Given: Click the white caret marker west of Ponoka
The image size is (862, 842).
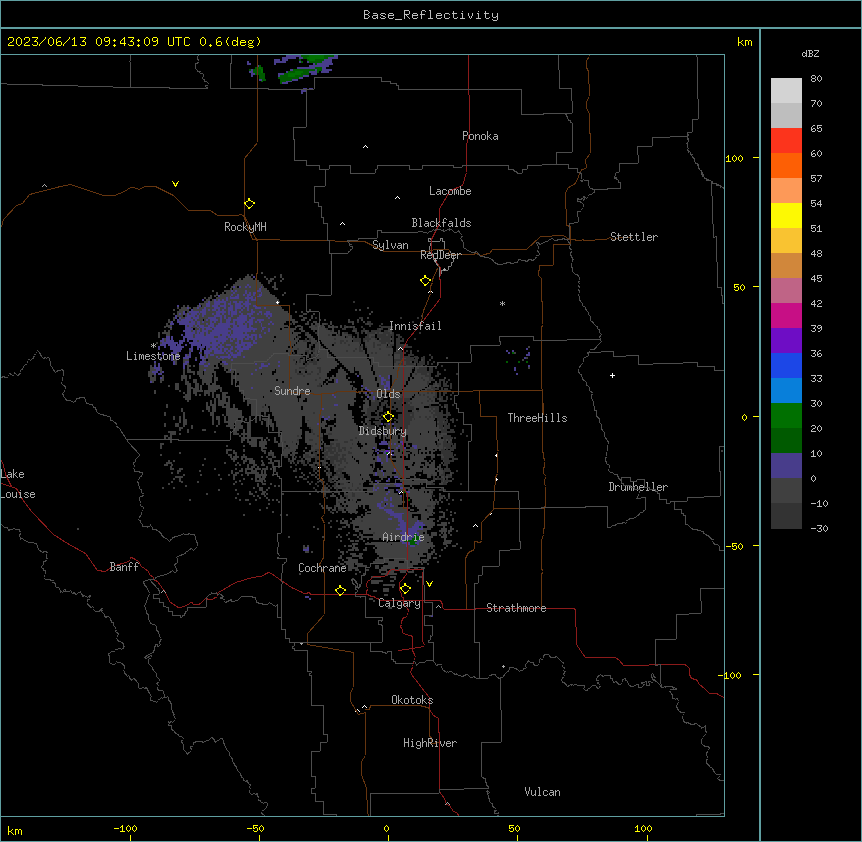Looking at the screenshot, I should click(366, 147).
